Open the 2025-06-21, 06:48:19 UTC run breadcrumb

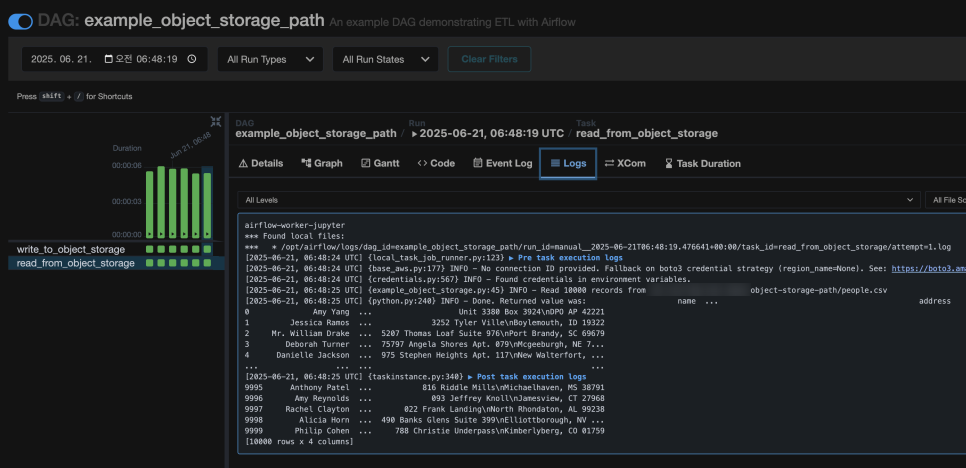click(x=487, y=133)
